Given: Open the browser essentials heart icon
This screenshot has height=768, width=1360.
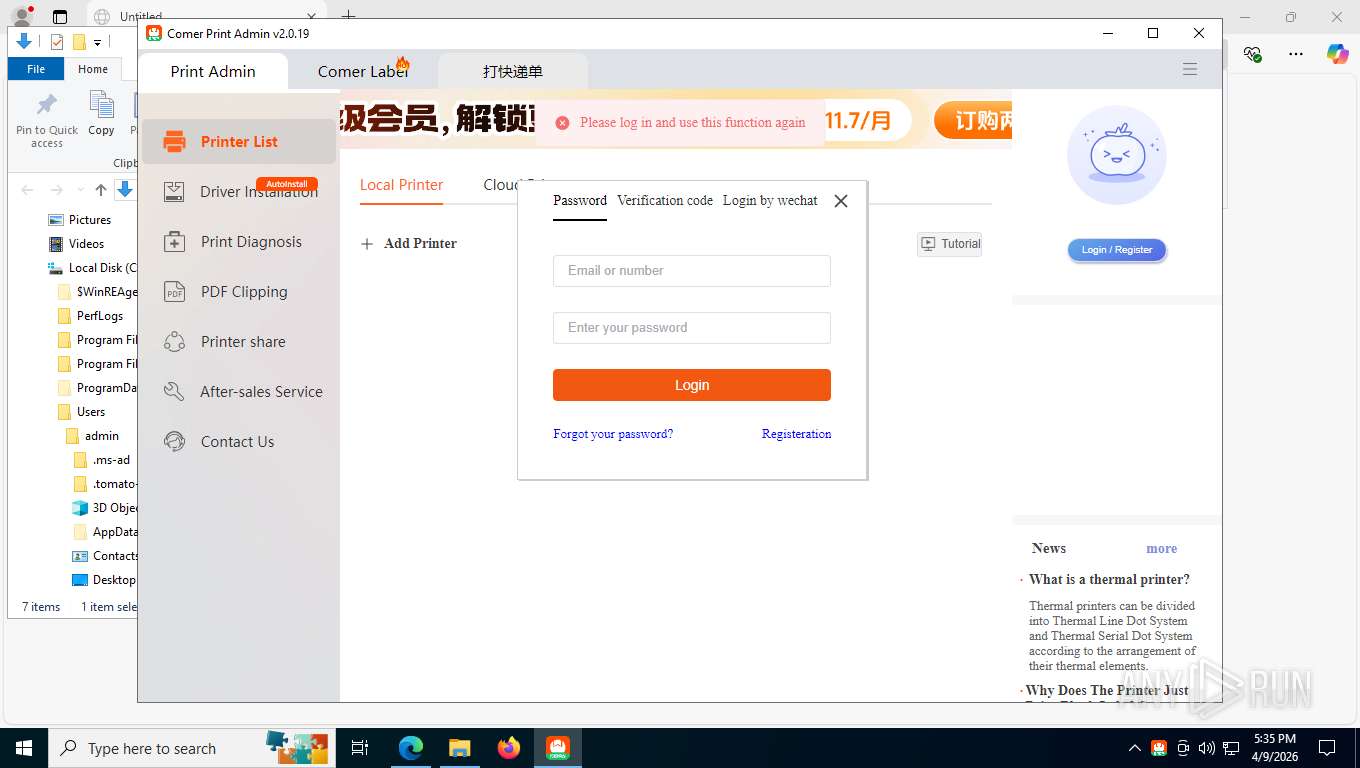Looking at the screenshot, I should pos(1252,54).
